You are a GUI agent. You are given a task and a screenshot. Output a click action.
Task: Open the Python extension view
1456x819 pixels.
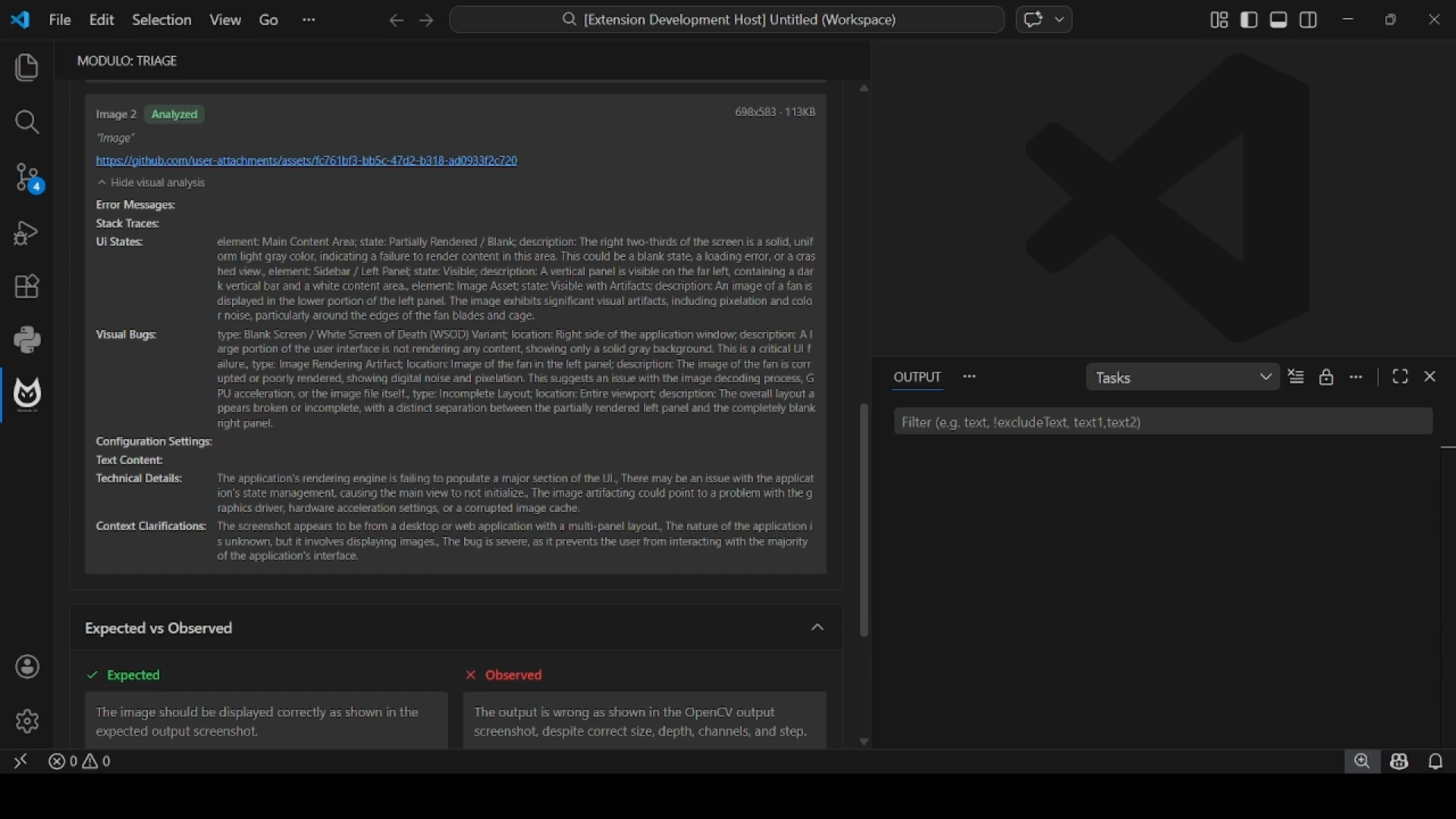[x=27, y=340]
